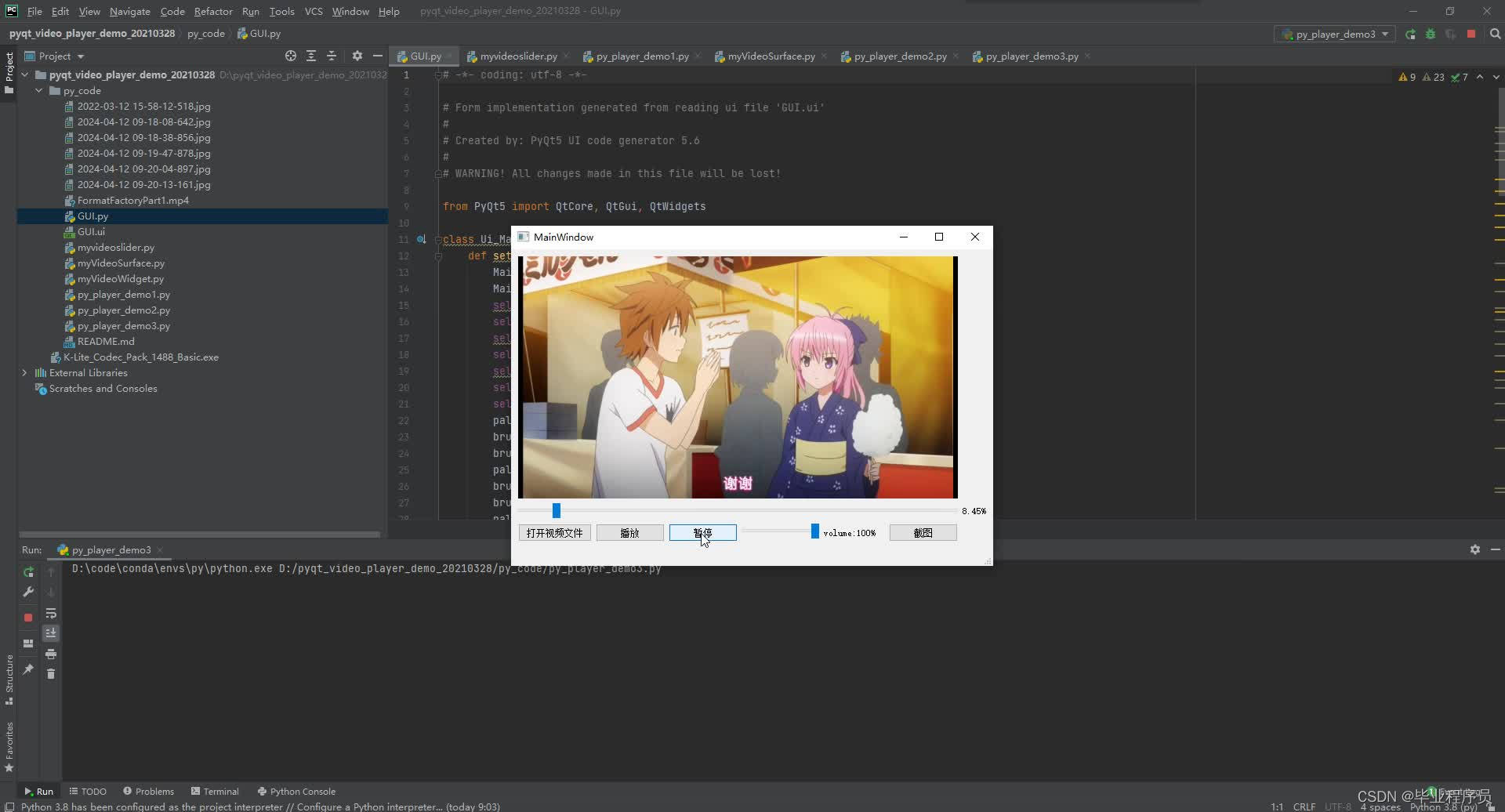Select README.md in project tree
This screenshot has width=1505, height=812.
pos(106,341)
